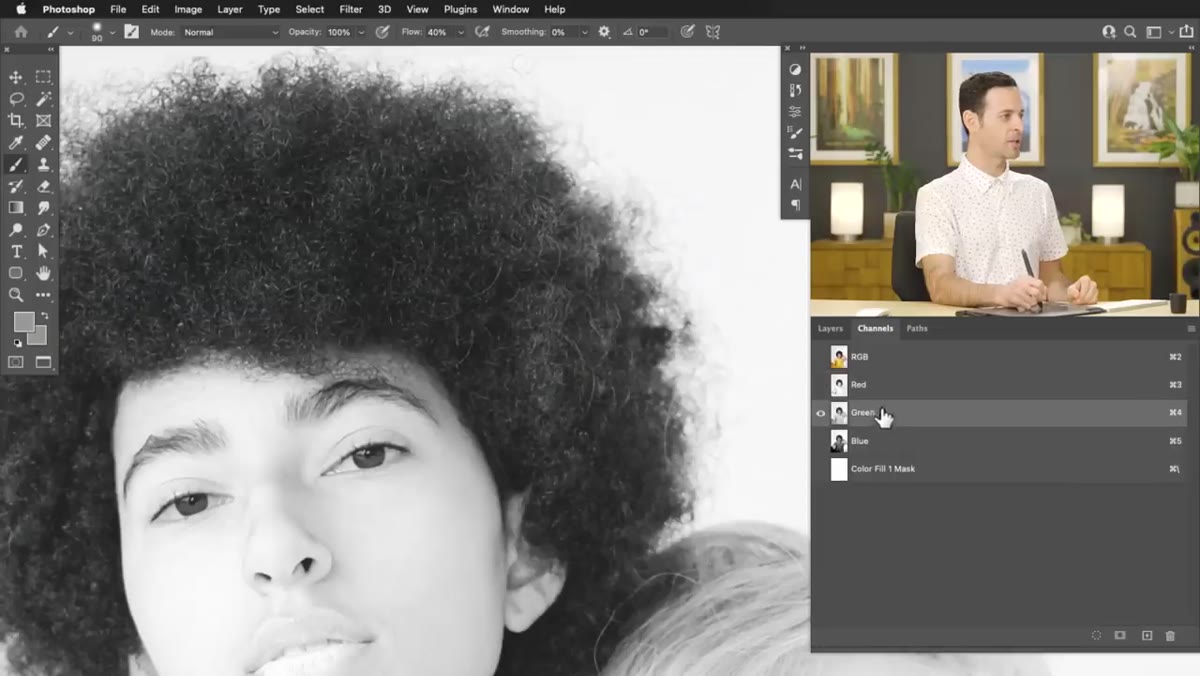This screenshot has height=676, width=1200.
Task: Select the Move tool
Action: pyautogui.click(x=16, y=77)
